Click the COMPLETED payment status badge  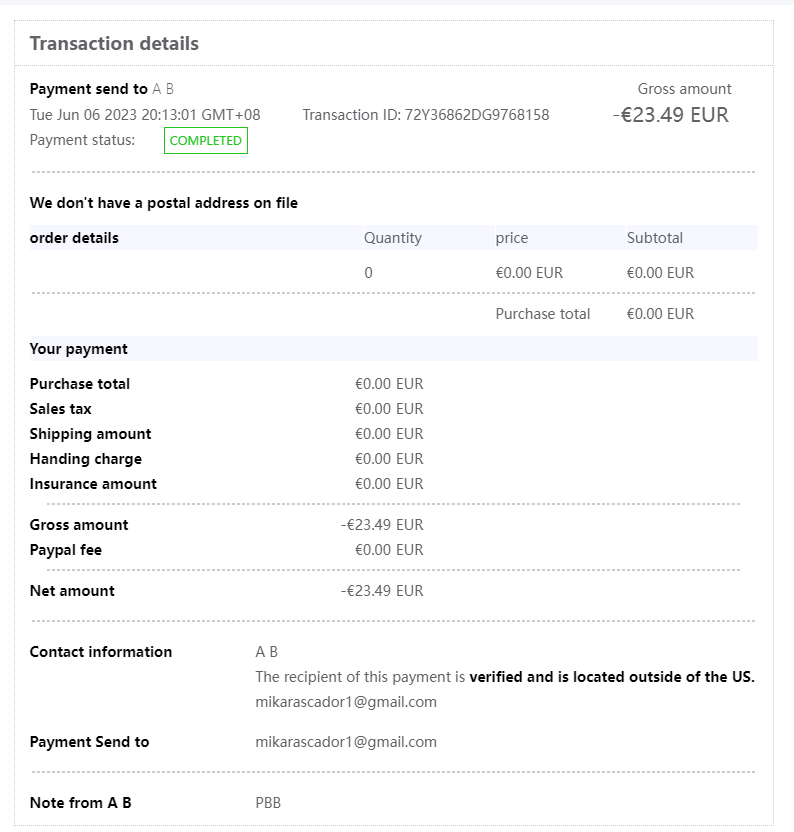click(205, 141)
